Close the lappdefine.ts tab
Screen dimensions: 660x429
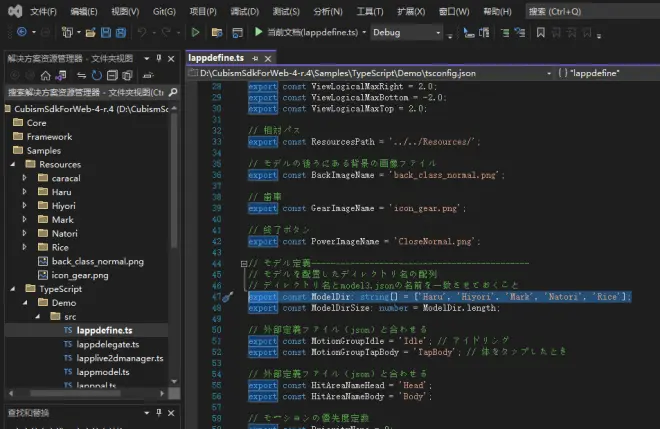pyautogui.click(x=268, y=59)
